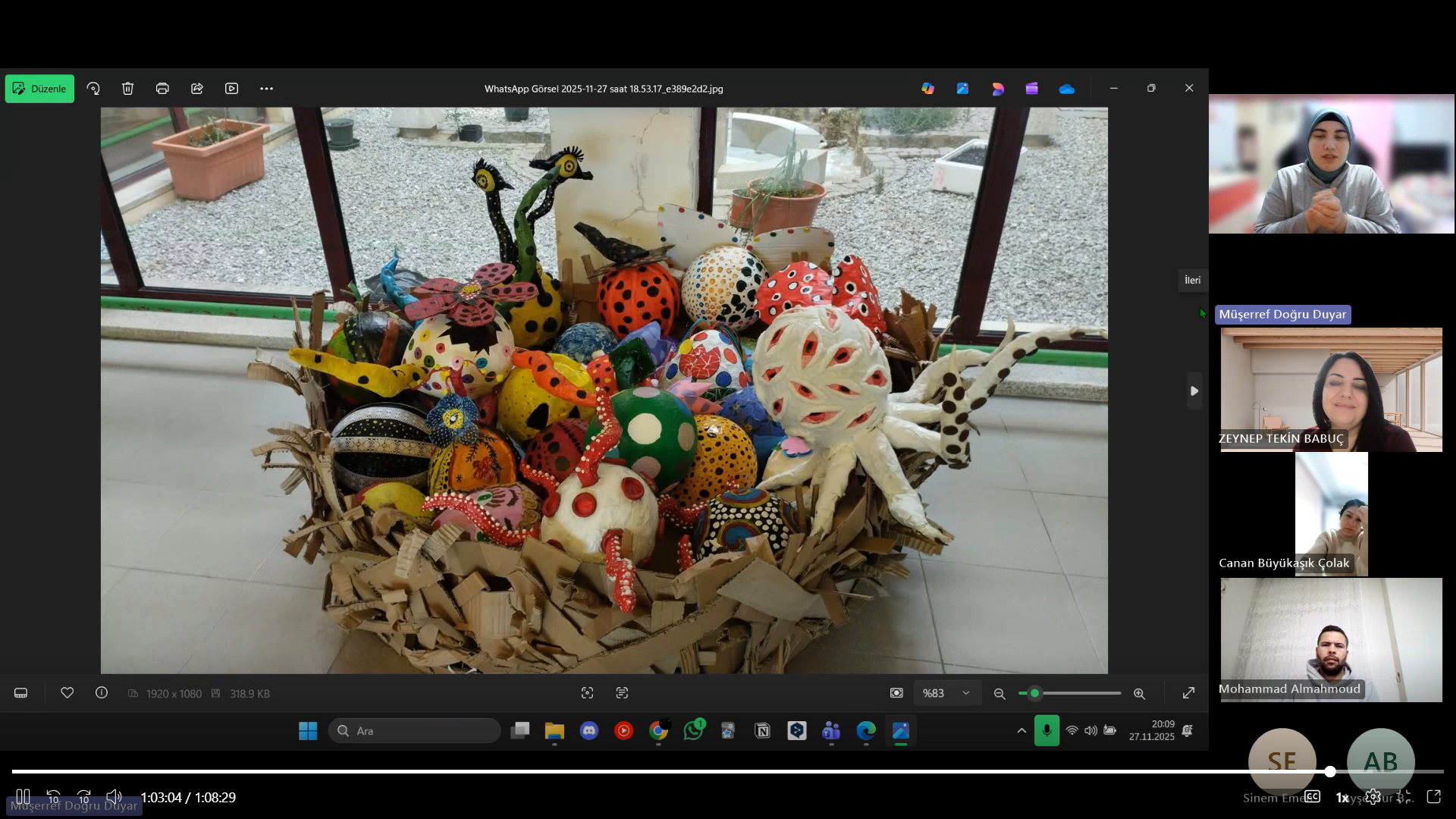Share the photo using the share icon
This screenshot has height=819, width=1456.
[197, 89]
